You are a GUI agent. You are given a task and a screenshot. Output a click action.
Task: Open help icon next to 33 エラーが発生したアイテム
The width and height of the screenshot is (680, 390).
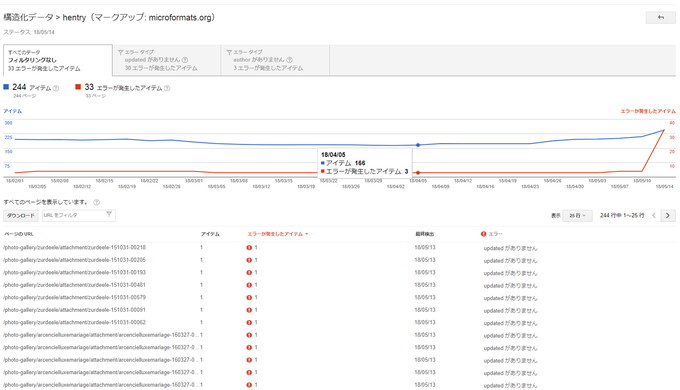tap(167, 88)
